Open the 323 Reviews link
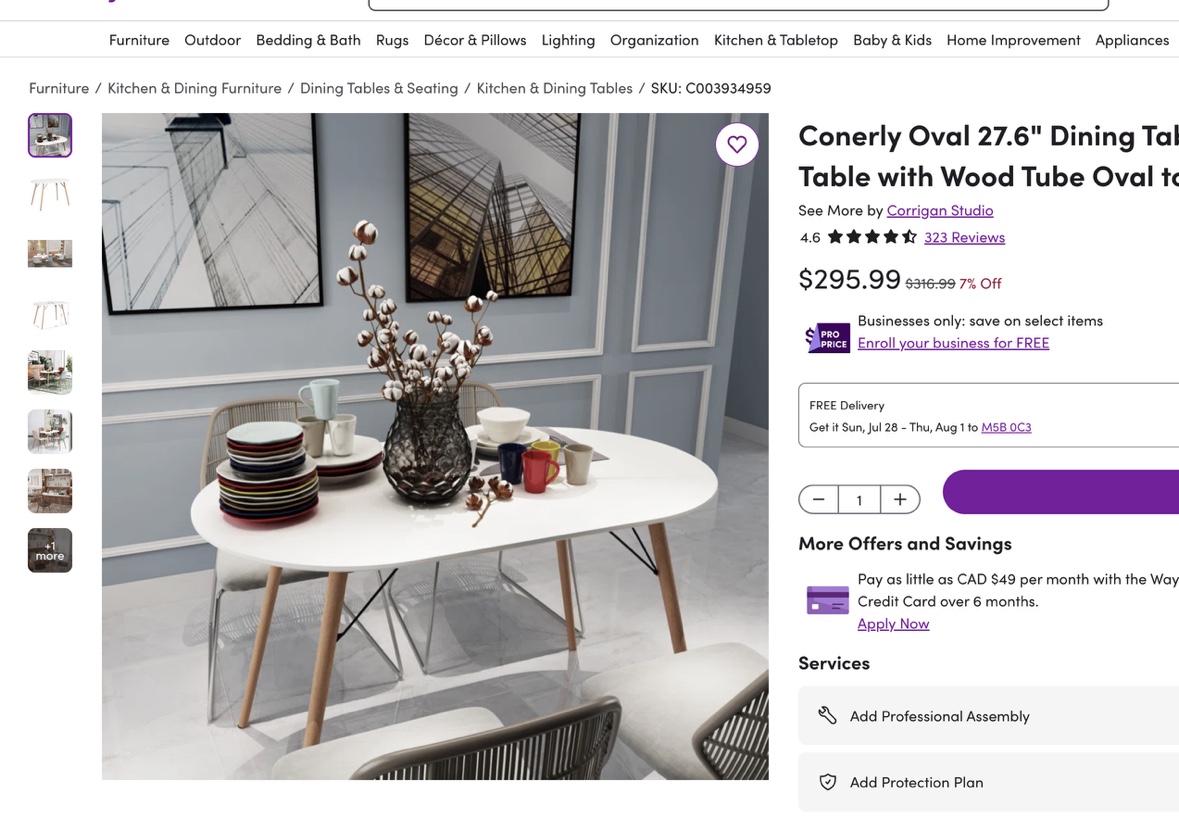The image size is (1179, 819). tap(964, 238)
